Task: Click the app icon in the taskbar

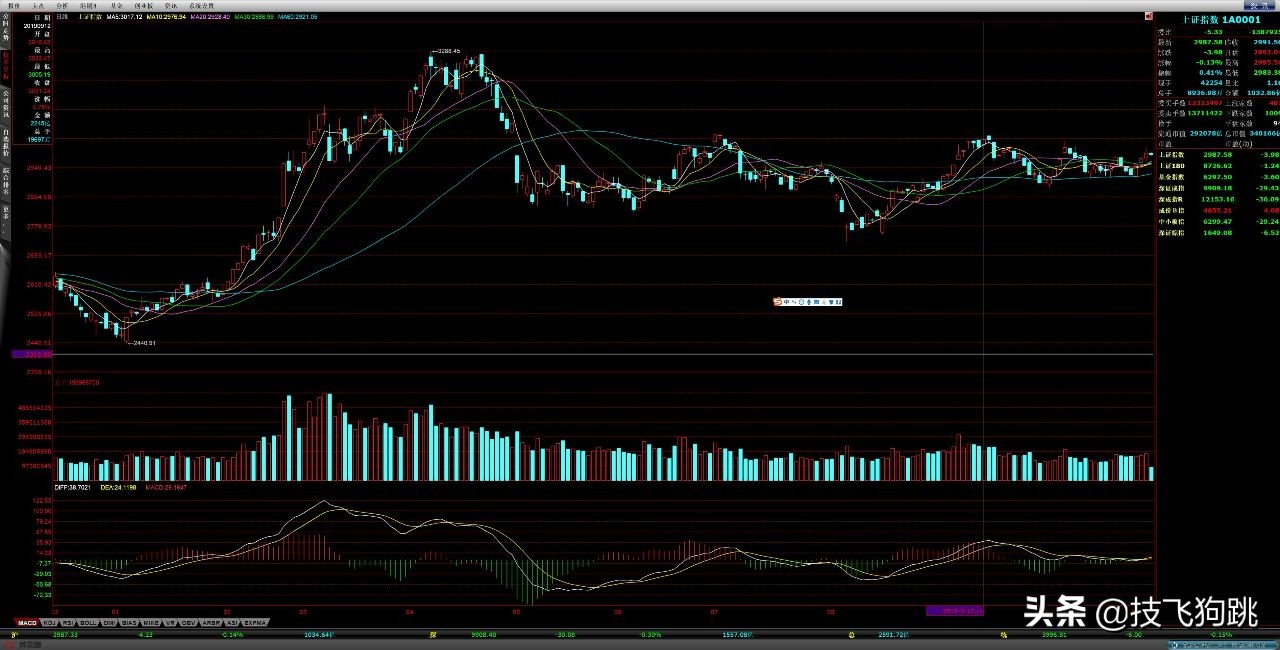Action: tap(9, 645)
